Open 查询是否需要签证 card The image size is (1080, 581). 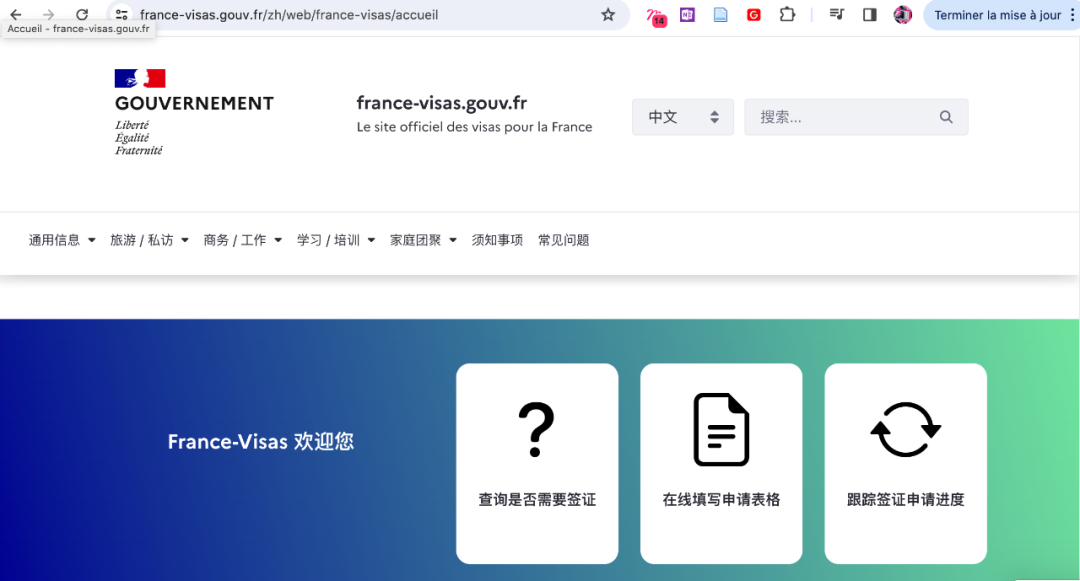[537, 463]
